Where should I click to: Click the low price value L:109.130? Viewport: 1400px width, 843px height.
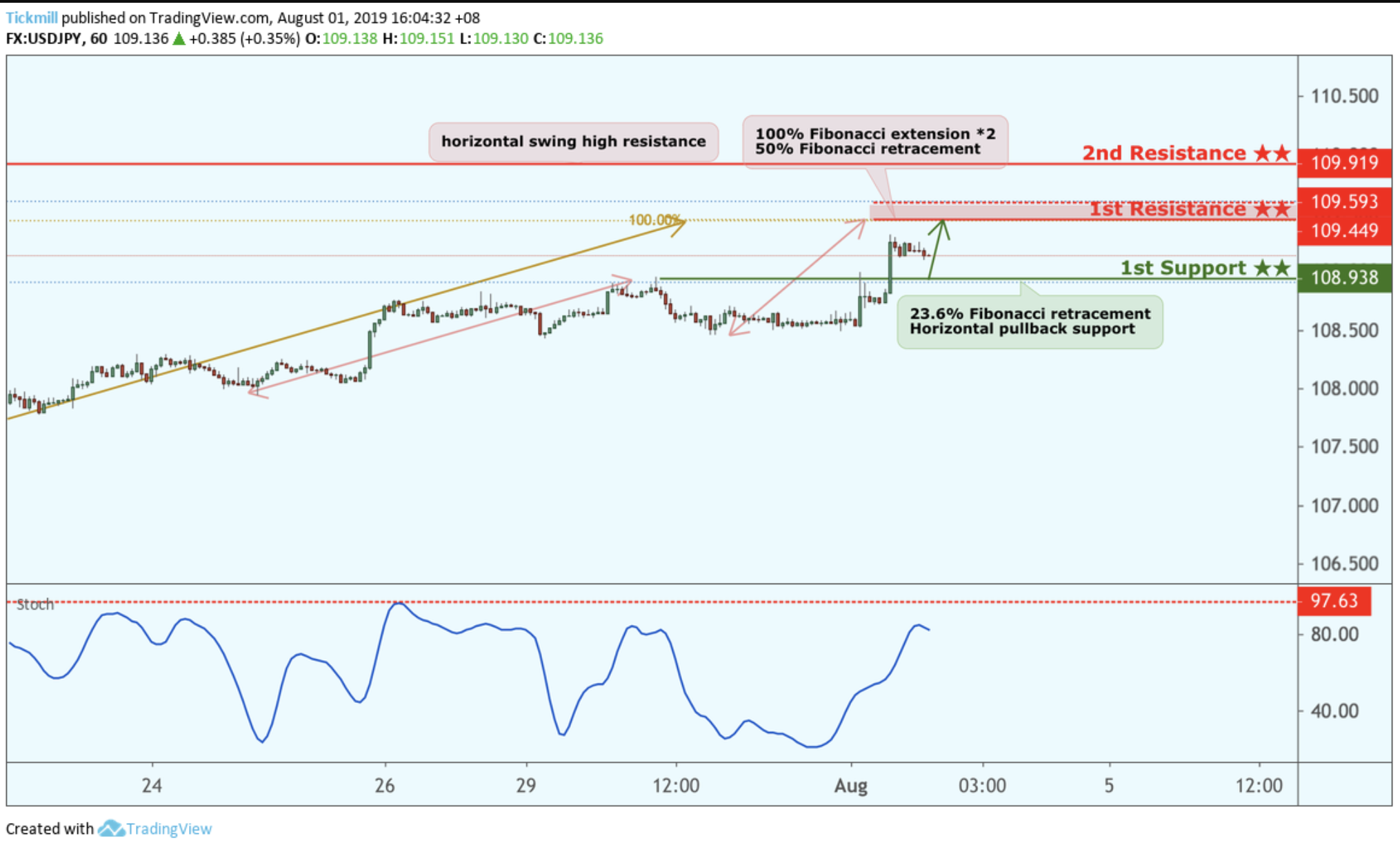494,39
